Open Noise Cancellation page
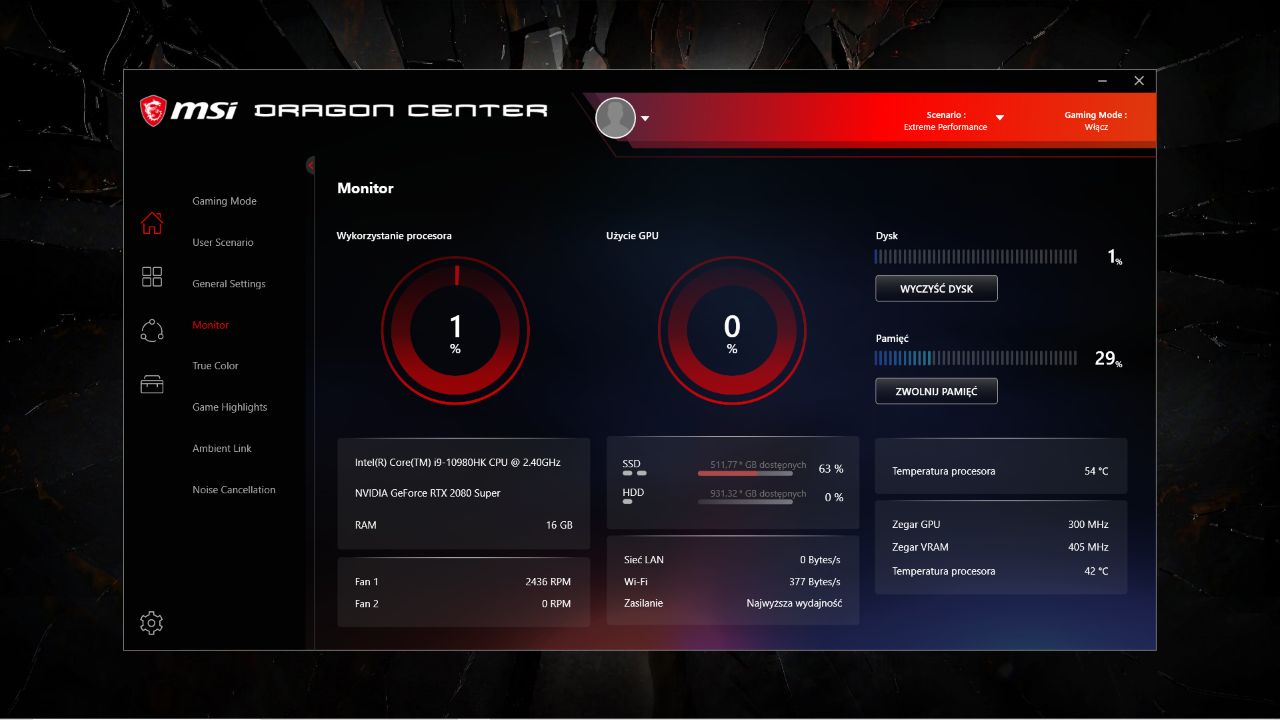Image resolution: width=1280 pixels, height=720 pixels. click(x=234, y=490)
